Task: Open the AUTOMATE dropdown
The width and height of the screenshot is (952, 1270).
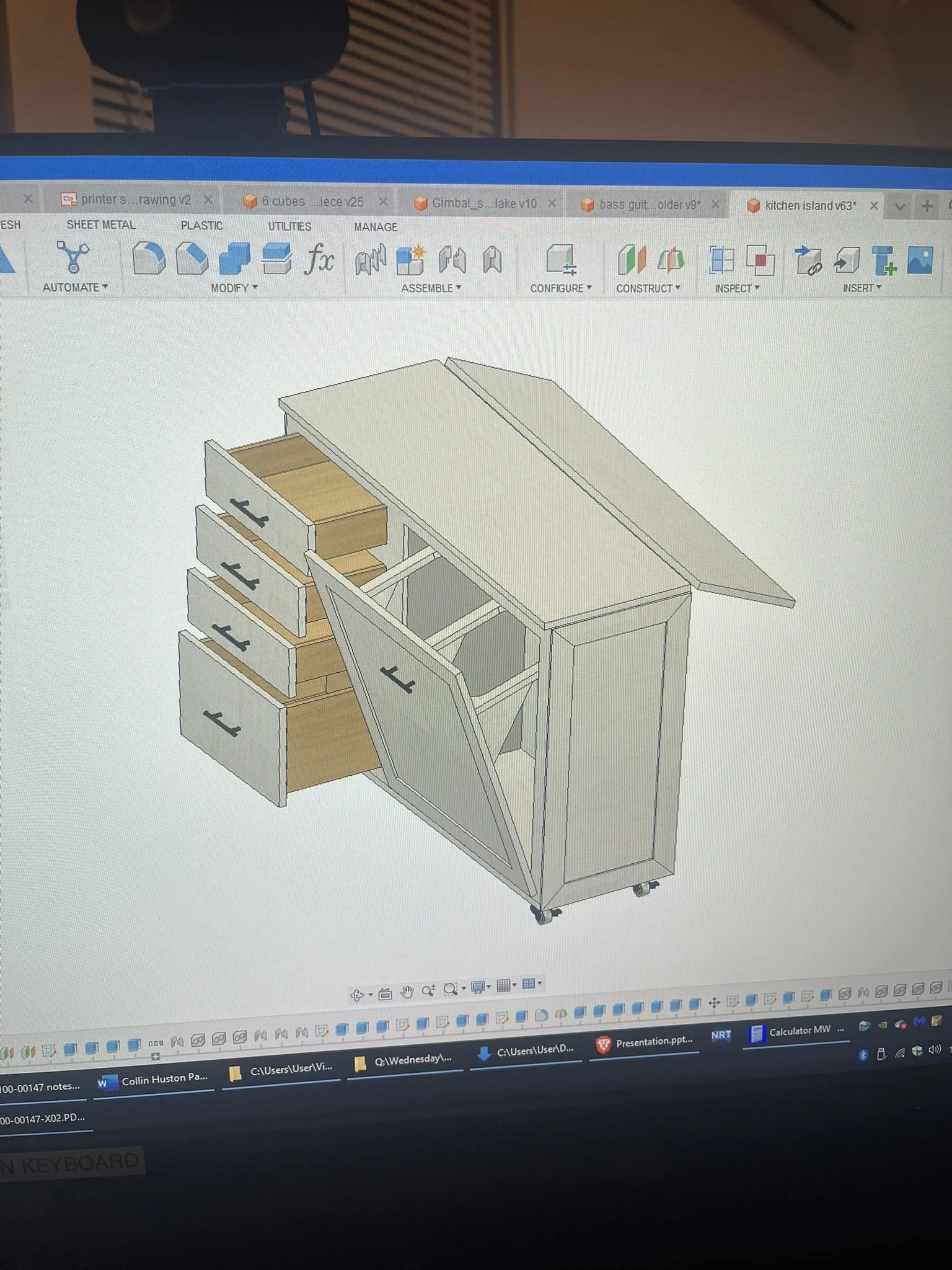Action: [x=75, y=287]
